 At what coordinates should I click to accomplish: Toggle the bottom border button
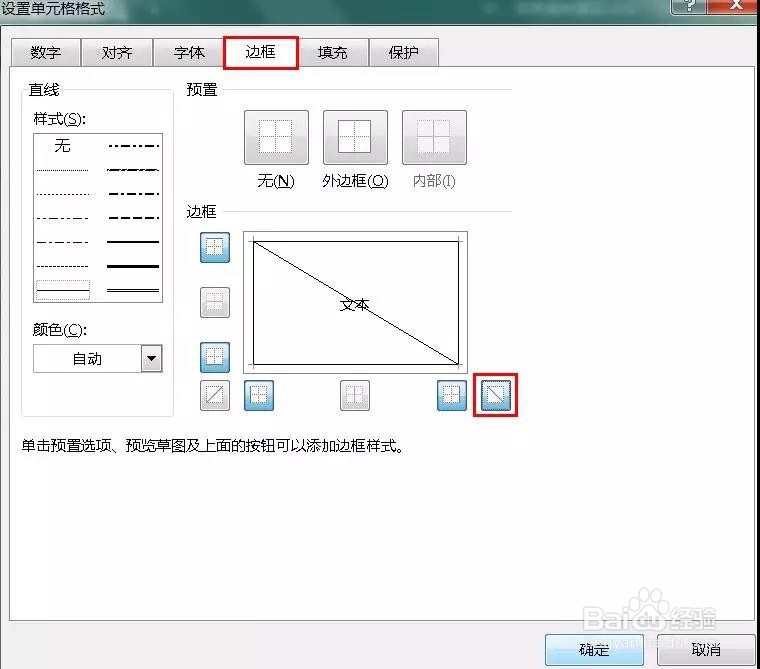click(215, 357)
